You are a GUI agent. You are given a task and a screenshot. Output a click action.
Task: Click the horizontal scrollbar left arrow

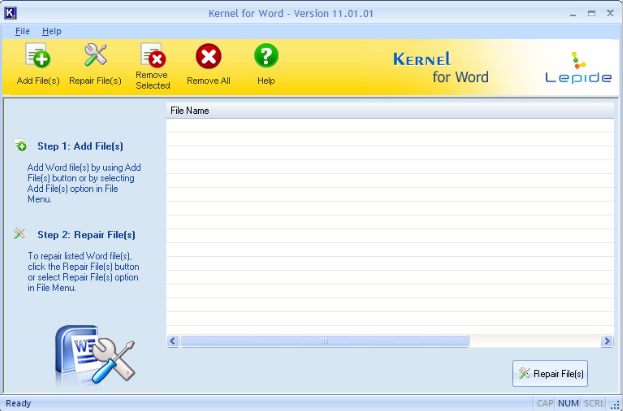point(173,341)
